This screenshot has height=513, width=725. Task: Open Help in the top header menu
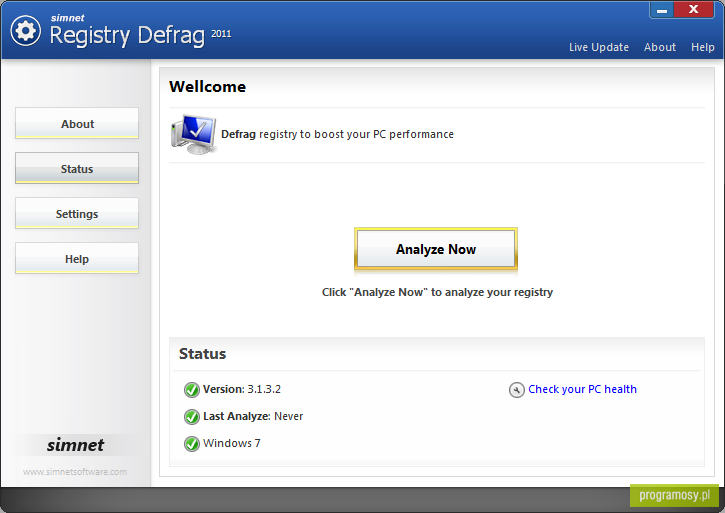(702, 47)
